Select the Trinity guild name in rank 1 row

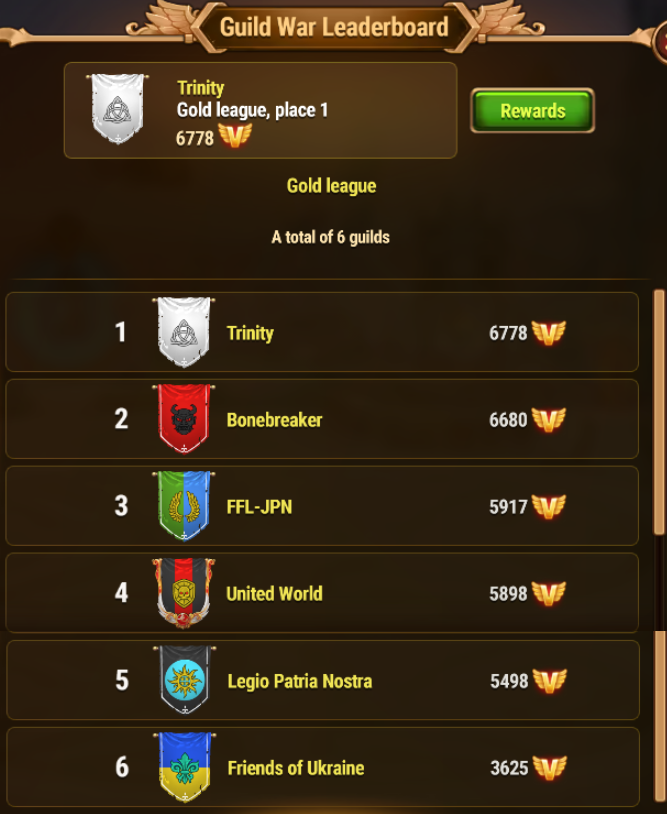click(x=250, y=333)
